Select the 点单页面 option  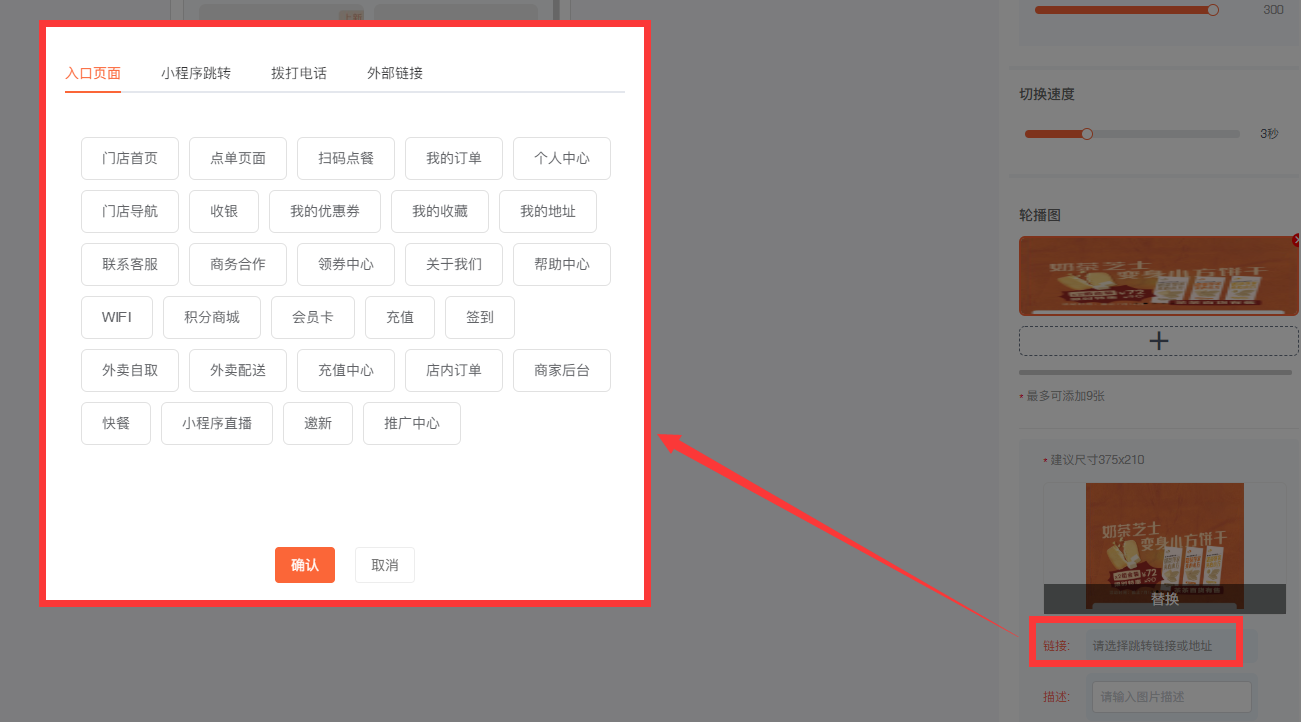[238, 158]
